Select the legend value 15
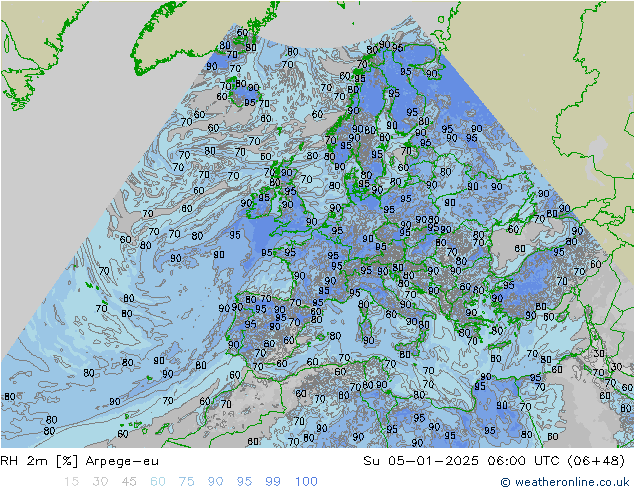This screenshot has width=634, height=490. (x=71, y=482)
